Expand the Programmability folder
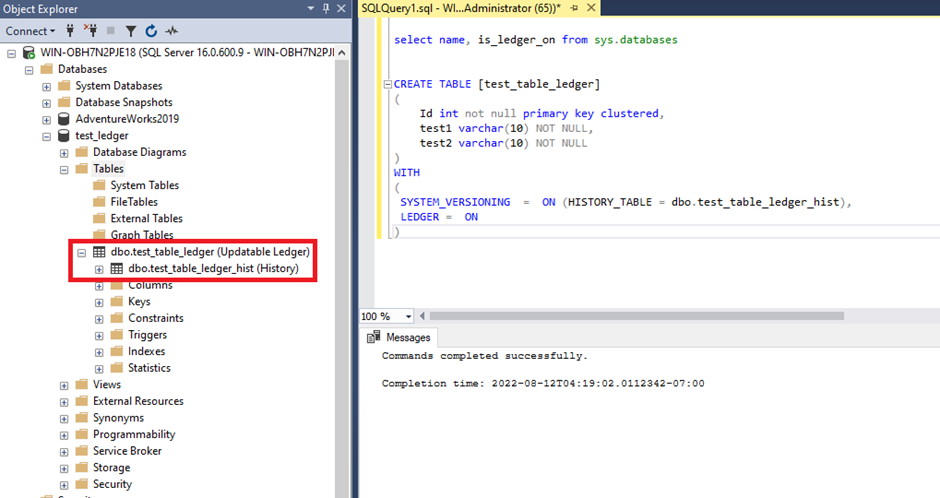Screen dimensions: 940x498 [64, 436]
